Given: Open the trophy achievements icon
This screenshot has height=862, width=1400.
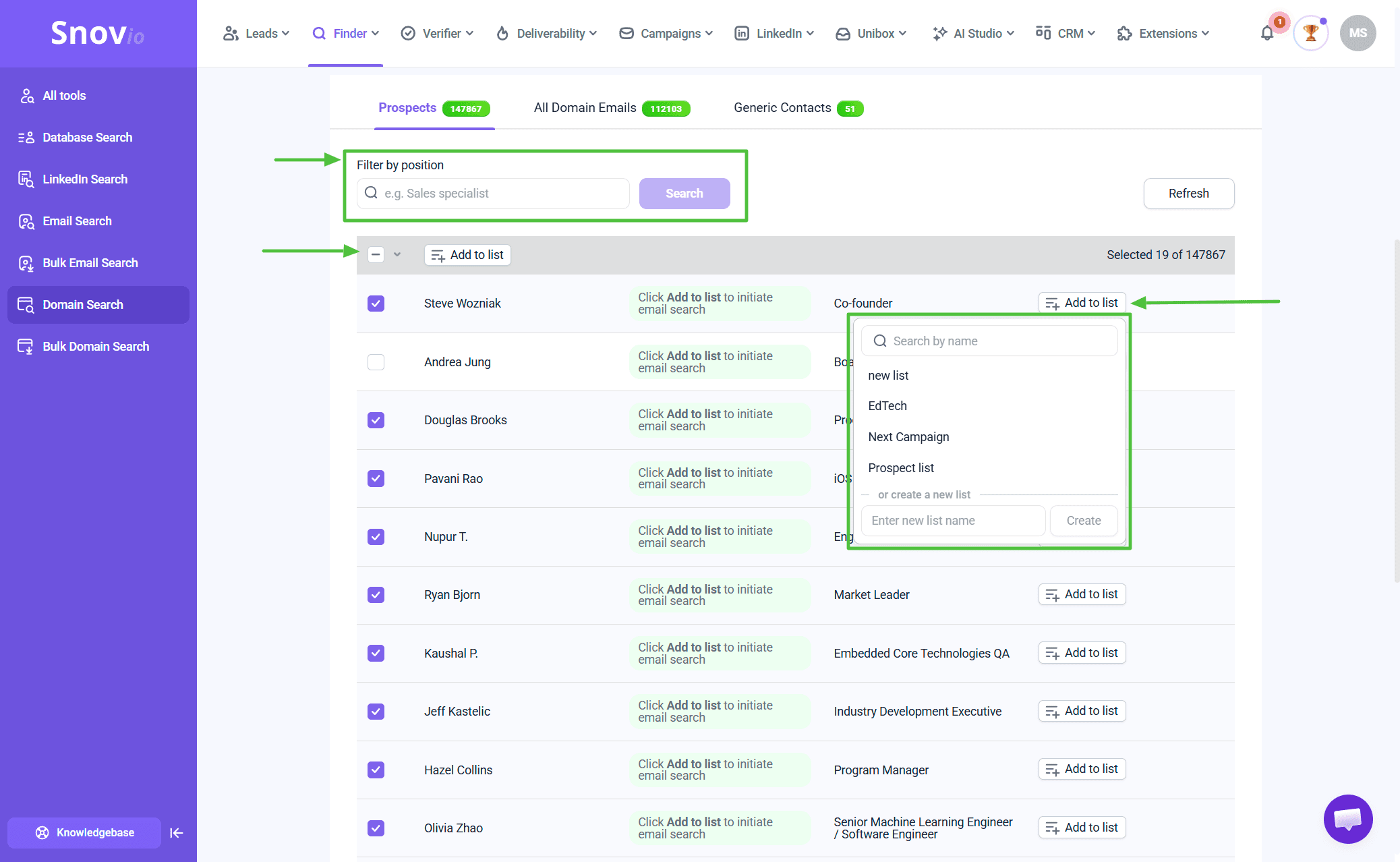Looking at the screenshot, I should [1310, 33].
